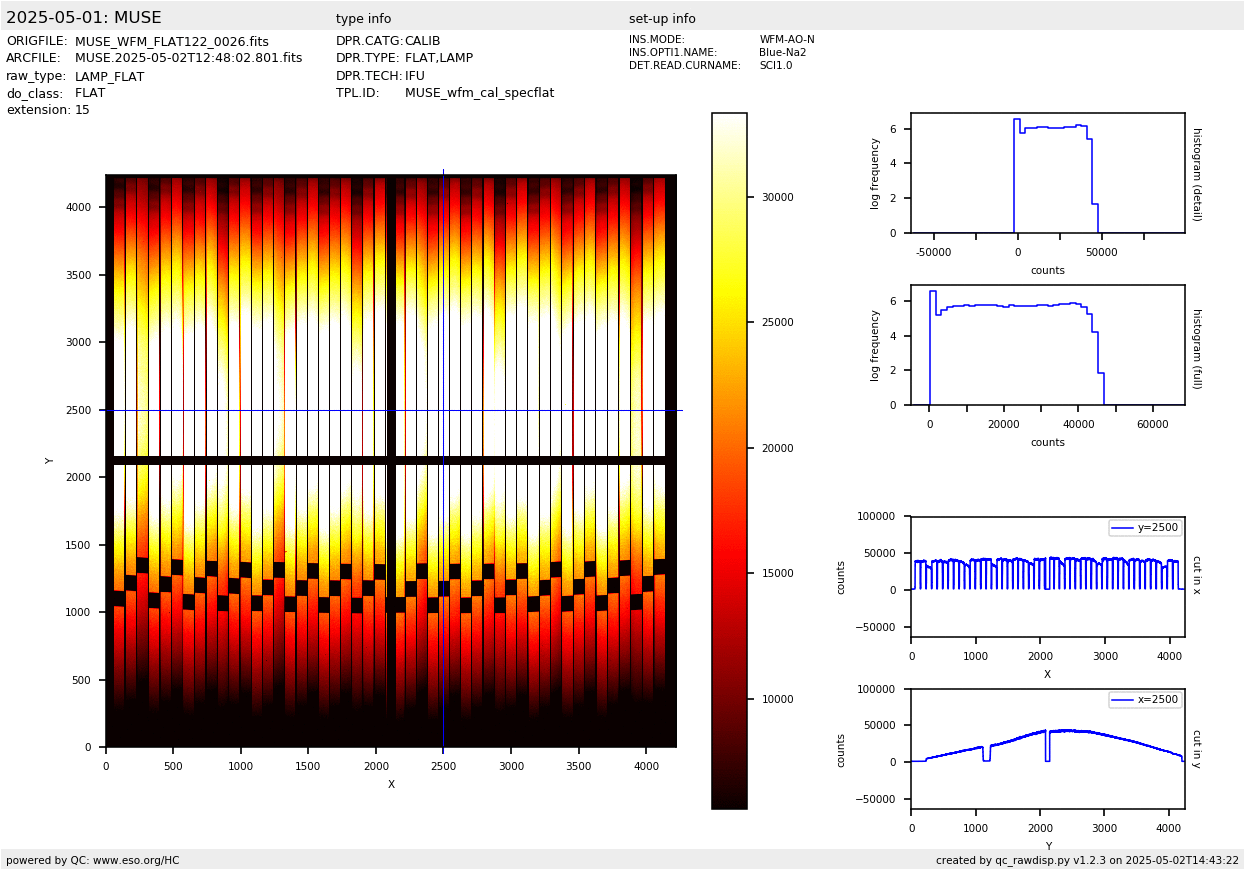Click the MUSE_wfm_cal_specflat template ID
The width and height of the screenshot is (1245, 870).
click(479, 93)
